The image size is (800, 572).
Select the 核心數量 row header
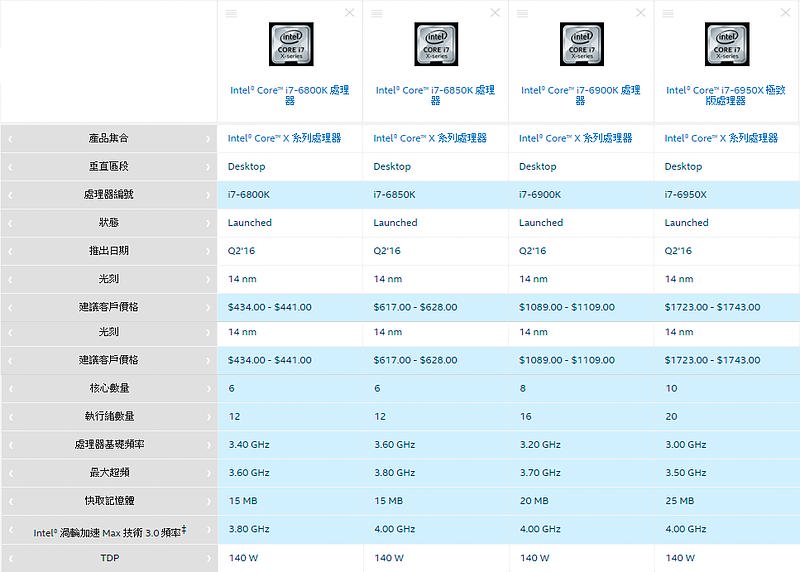click(109, 388)
